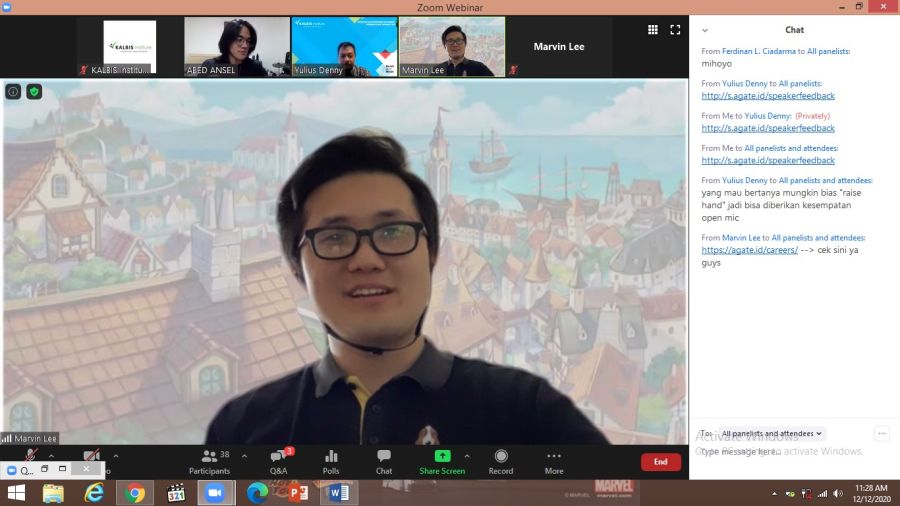Select Marvin Lee video thumbnail with city background
The width and height of the screenshot is (900, 506).
452,46
